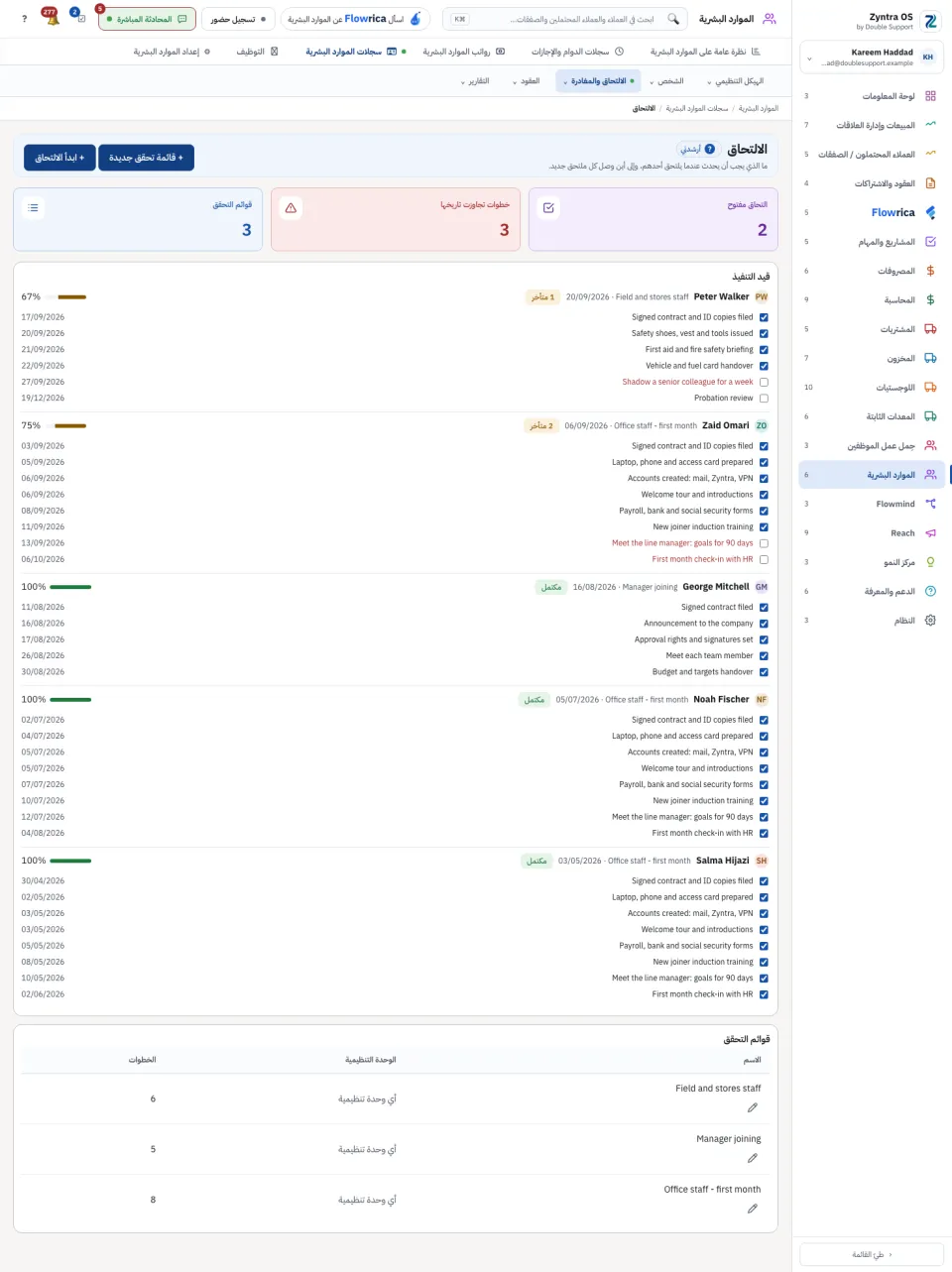
Task: Tick Peter Walker's 'Probation review' checkbox
Action: (x=764, y=399)
